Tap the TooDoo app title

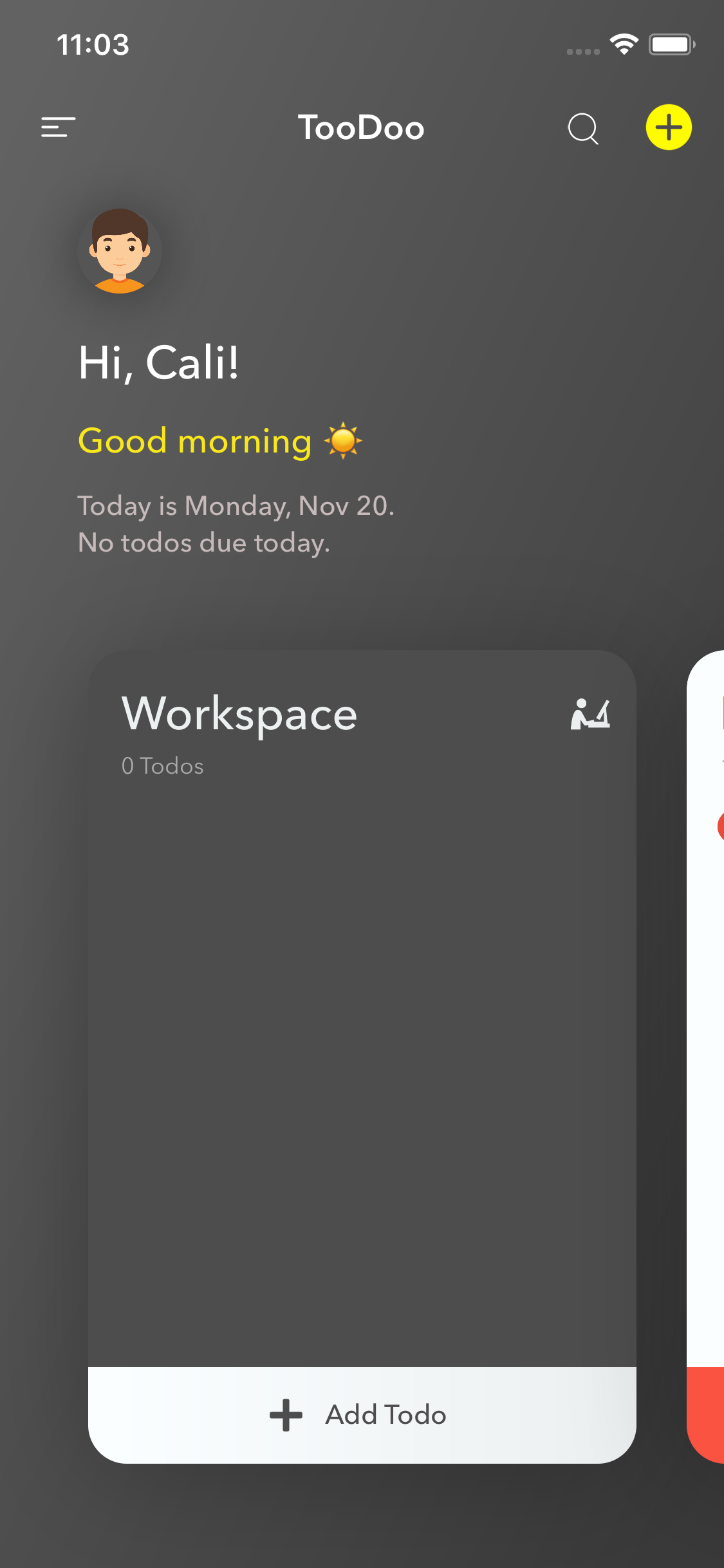361,127
